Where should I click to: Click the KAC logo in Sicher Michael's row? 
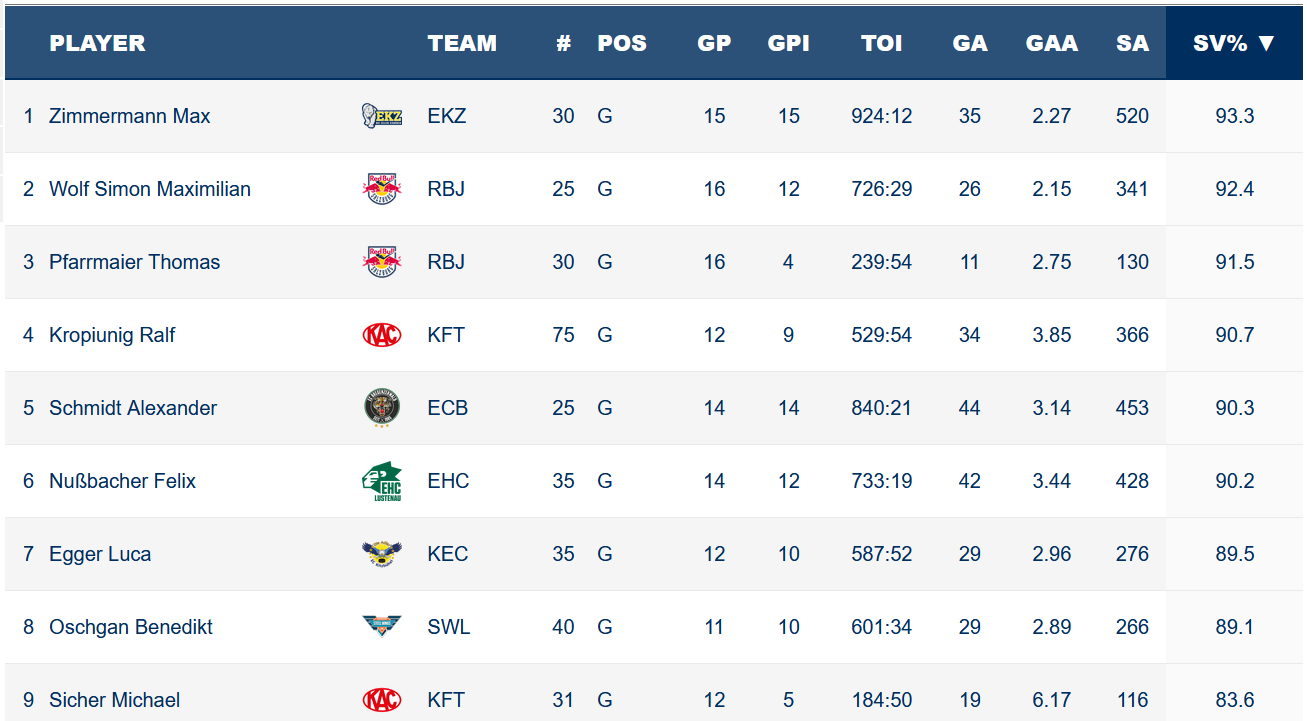click(x=381, y=700)
